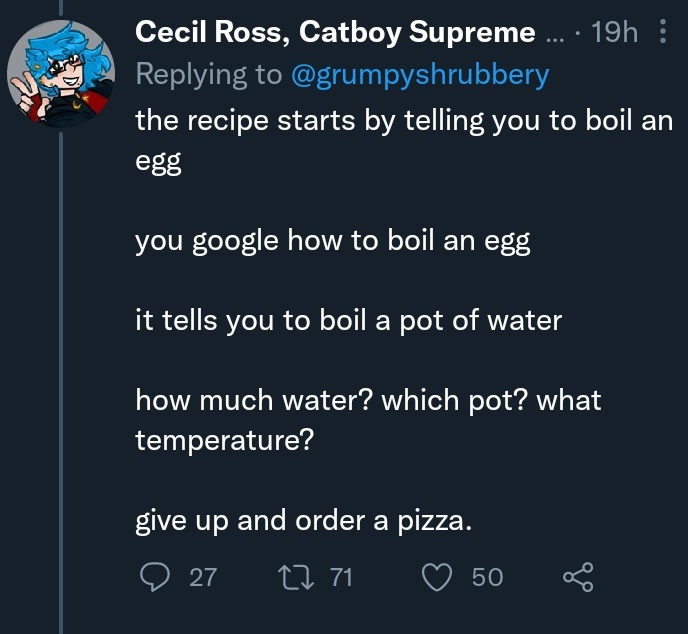Like the tweet with heart icon
Screen dimensions: 688x634
pyautogui.click(x=437, y=577)
